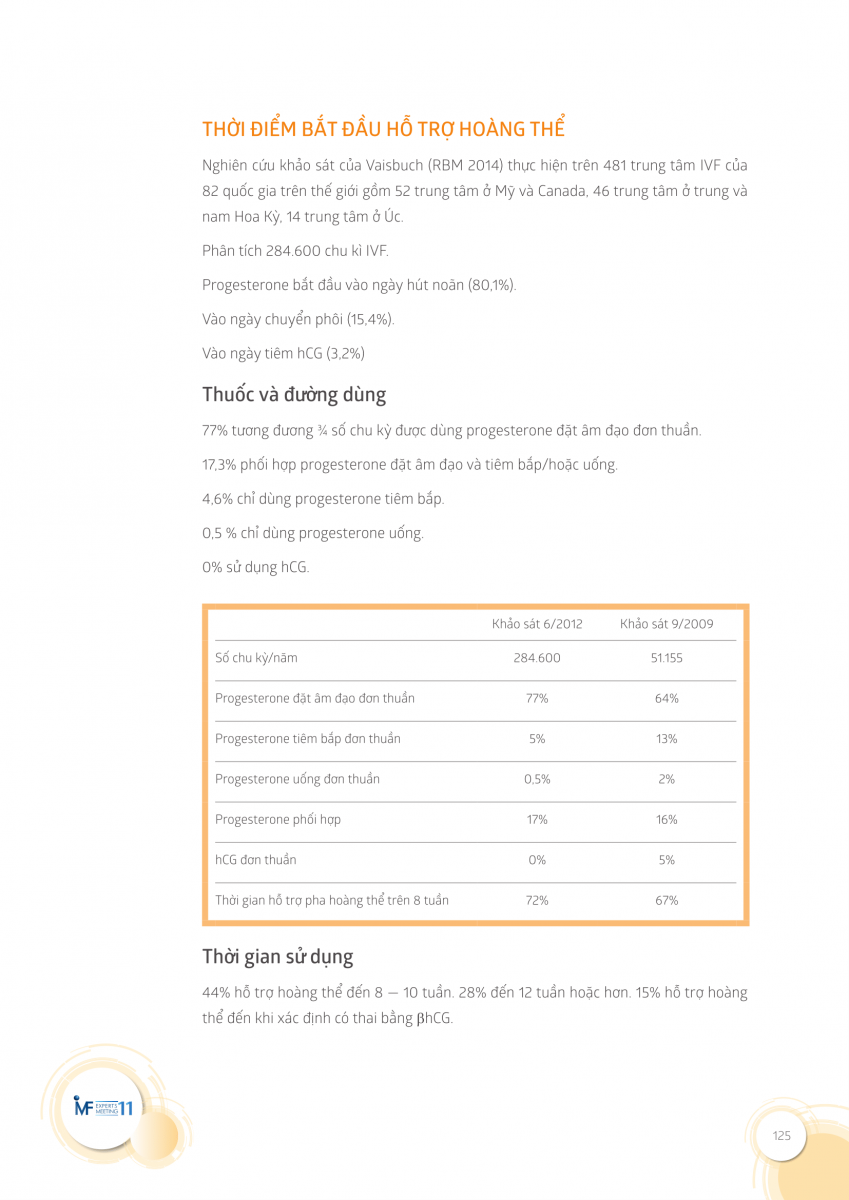849x1200 pixels.
Task: Select 'Progesterone tiêm bắp đơn thuần' row label
Action: [x=308, y=739]
